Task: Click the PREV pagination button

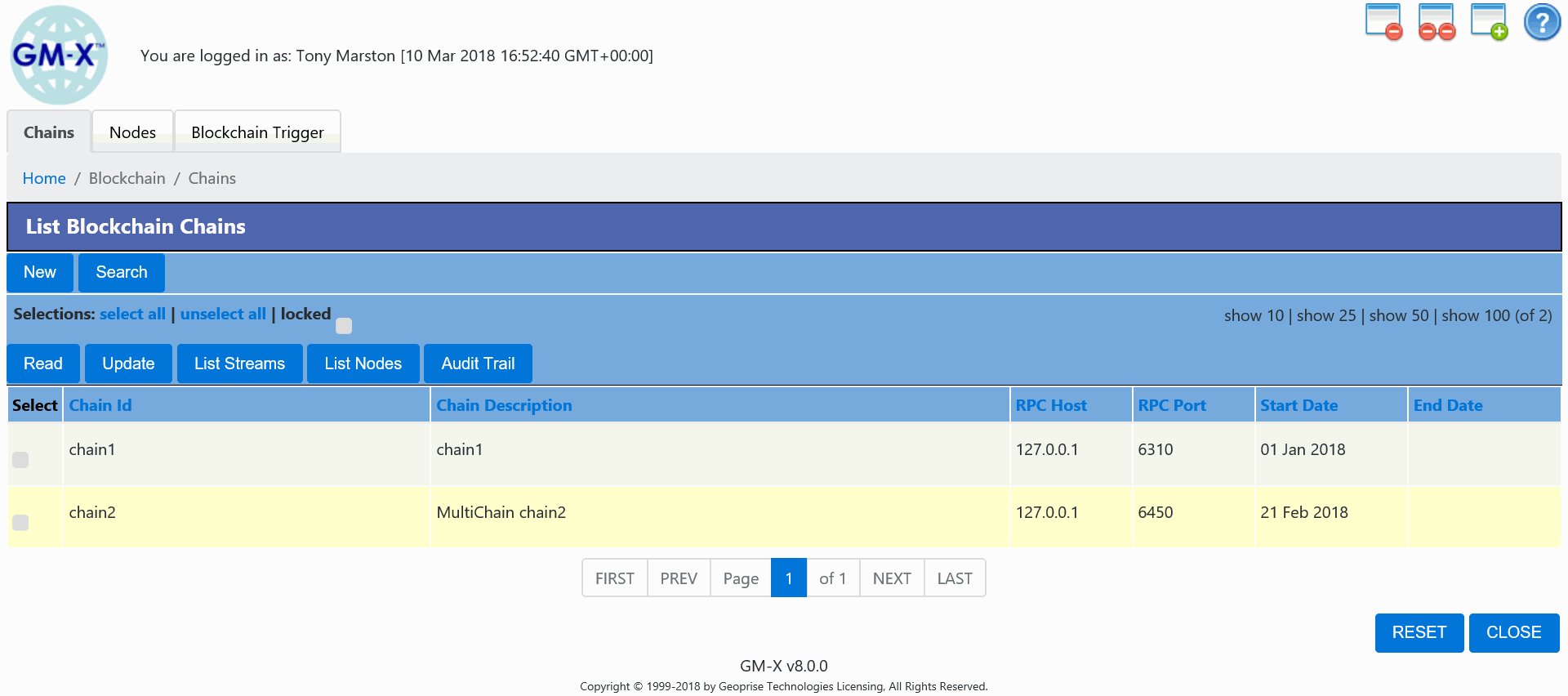Action: (679, 578)
